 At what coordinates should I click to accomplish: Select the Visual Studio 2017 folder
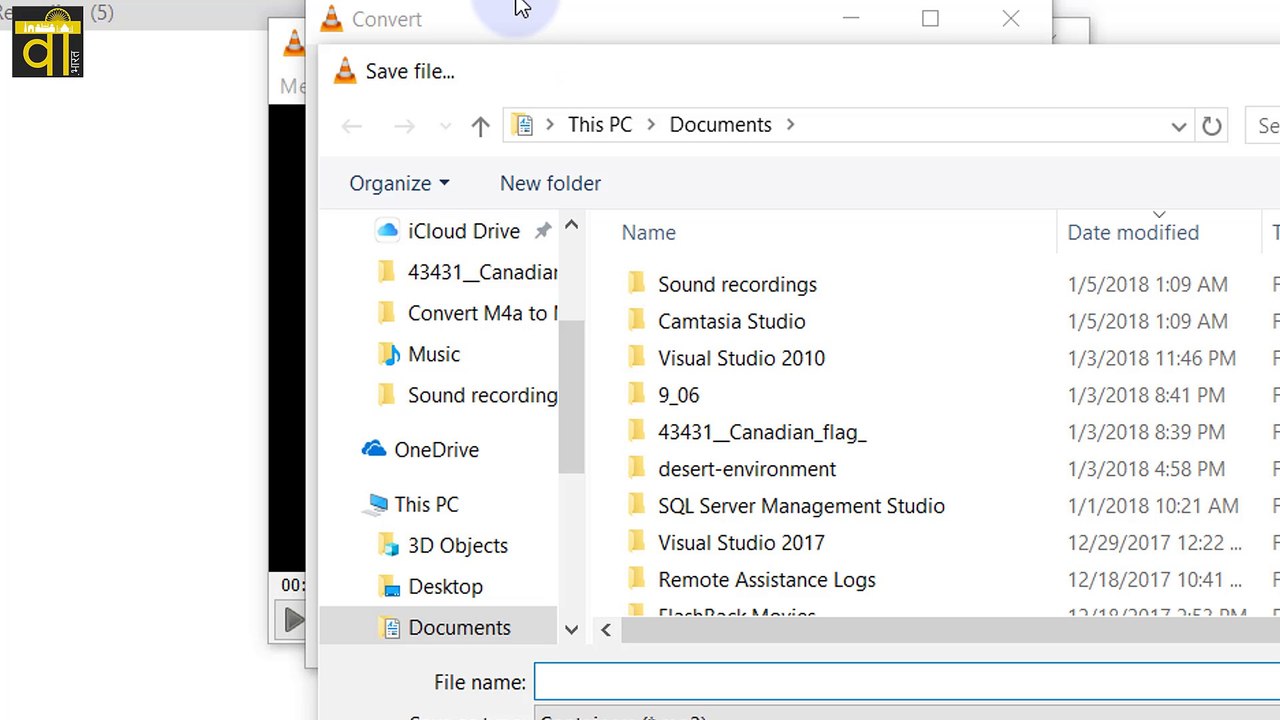[x=741, y=544]
